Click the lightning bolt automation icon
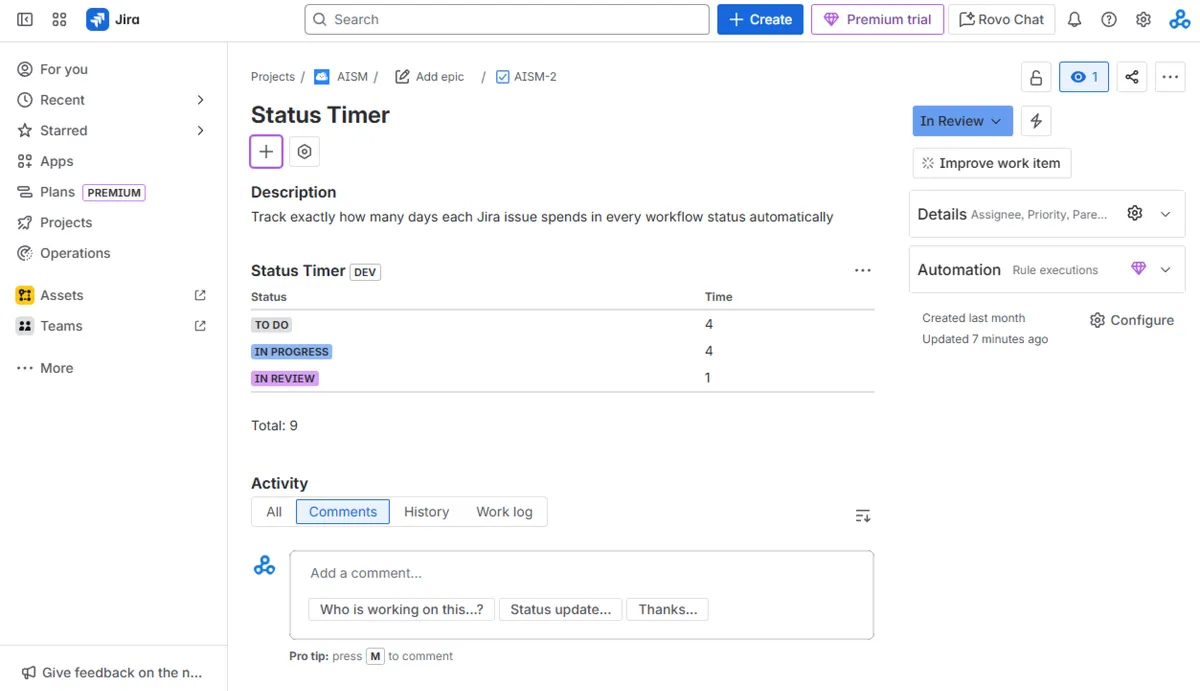This screenshot has width=1200, height=691. [1036, 121]
